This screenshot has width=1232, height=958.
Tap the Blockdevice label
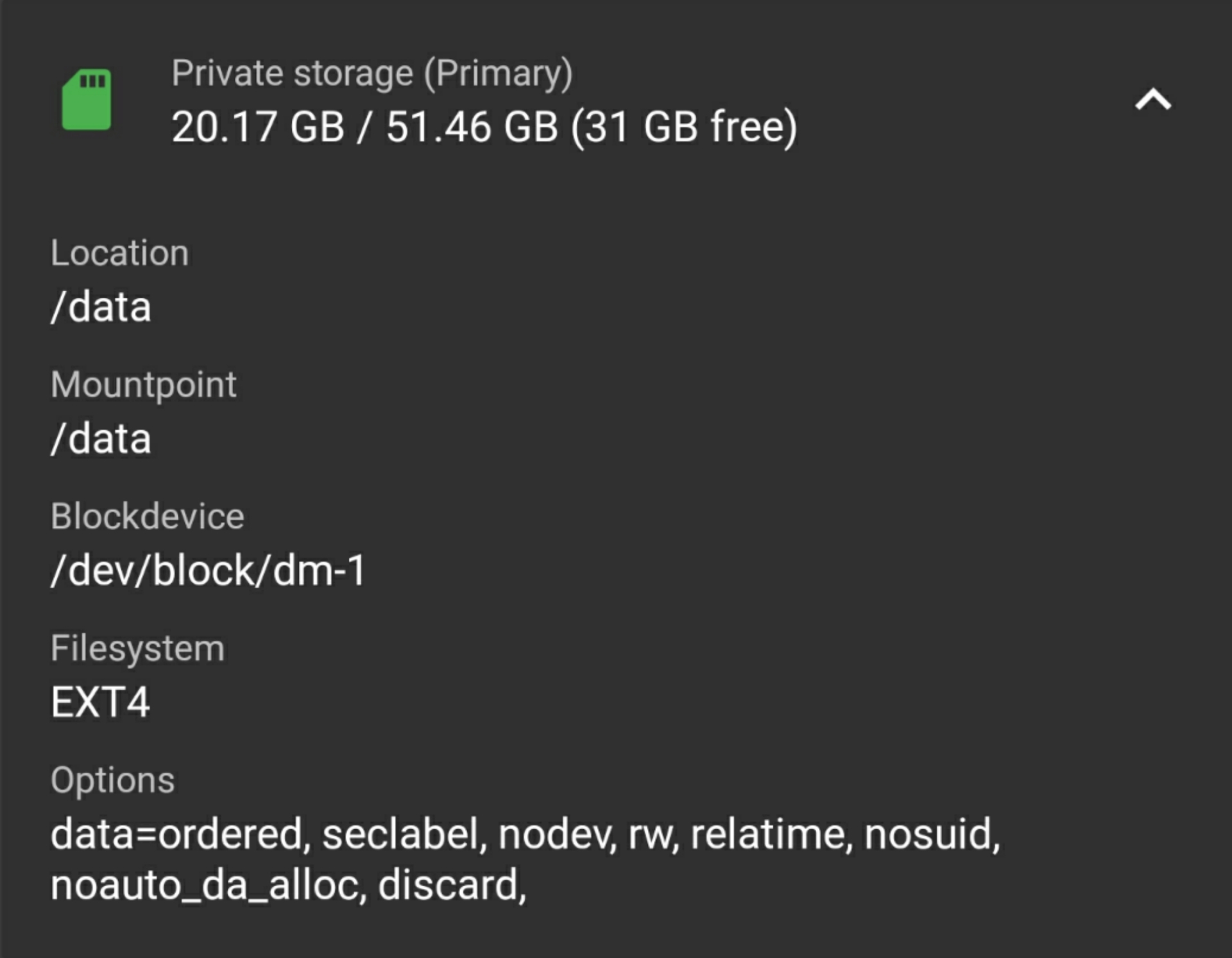click(x=148, y=517)
